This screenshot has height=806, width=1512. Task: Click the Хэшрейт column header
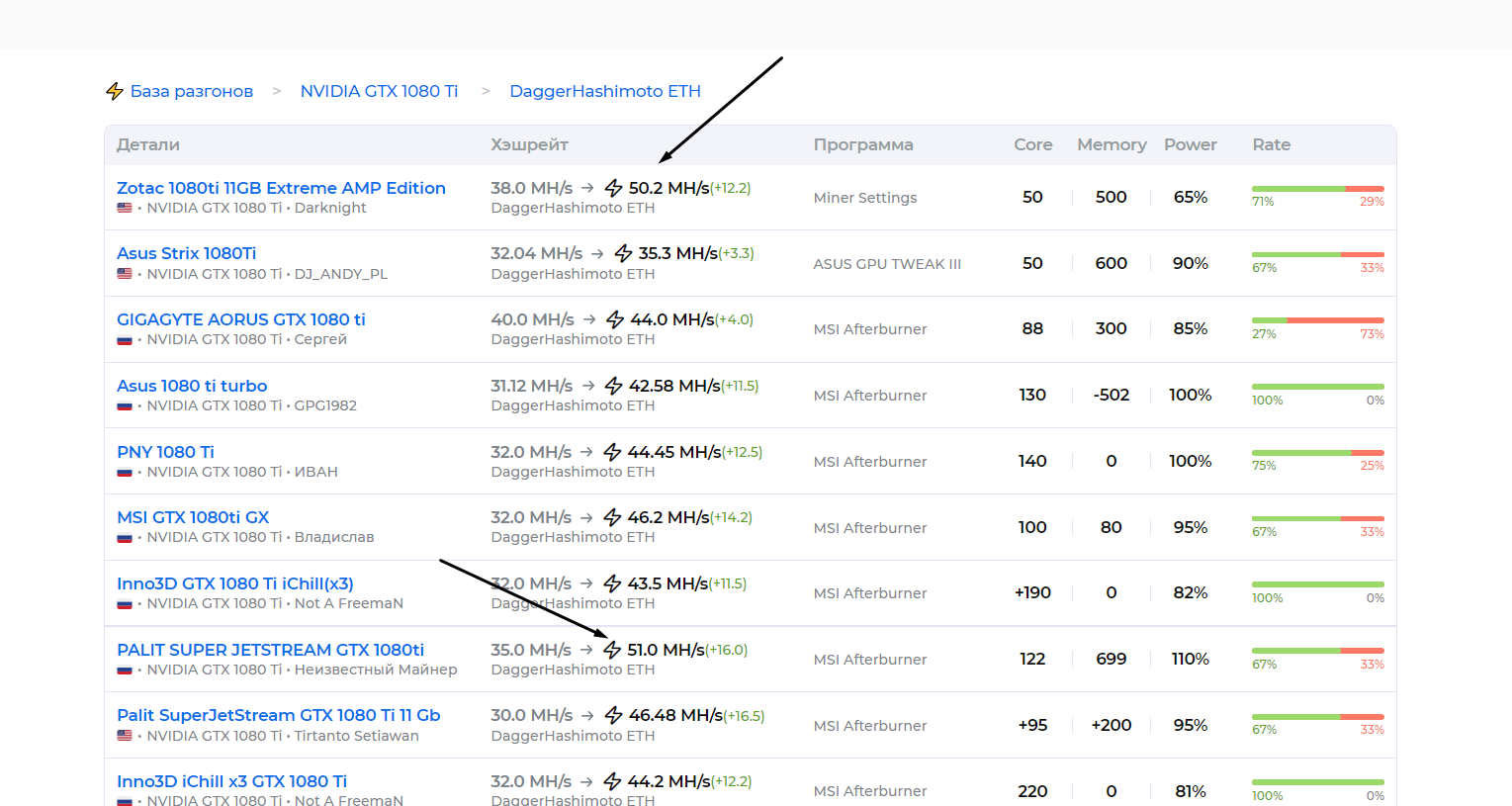point(529,144)
